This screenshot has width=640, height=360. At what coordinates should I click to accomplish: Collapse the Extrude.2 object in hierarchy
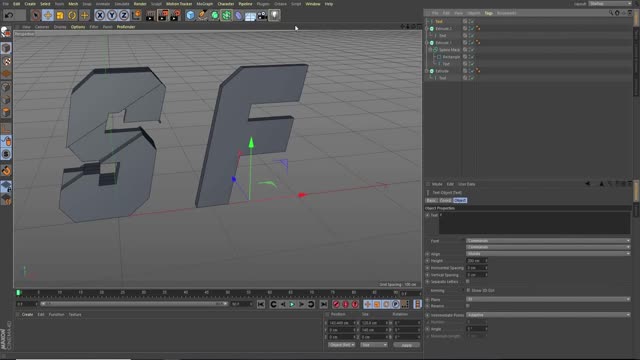click(x=427, y=29)
